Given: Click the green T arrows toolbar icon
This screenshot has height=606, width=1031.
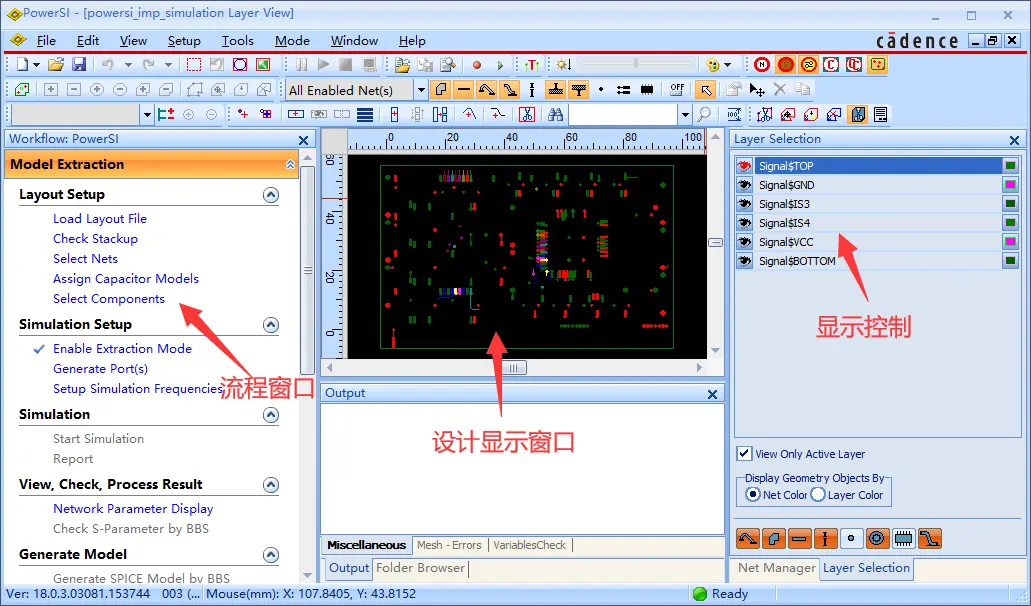Looking at the screenshot, I should coord(532,64).
